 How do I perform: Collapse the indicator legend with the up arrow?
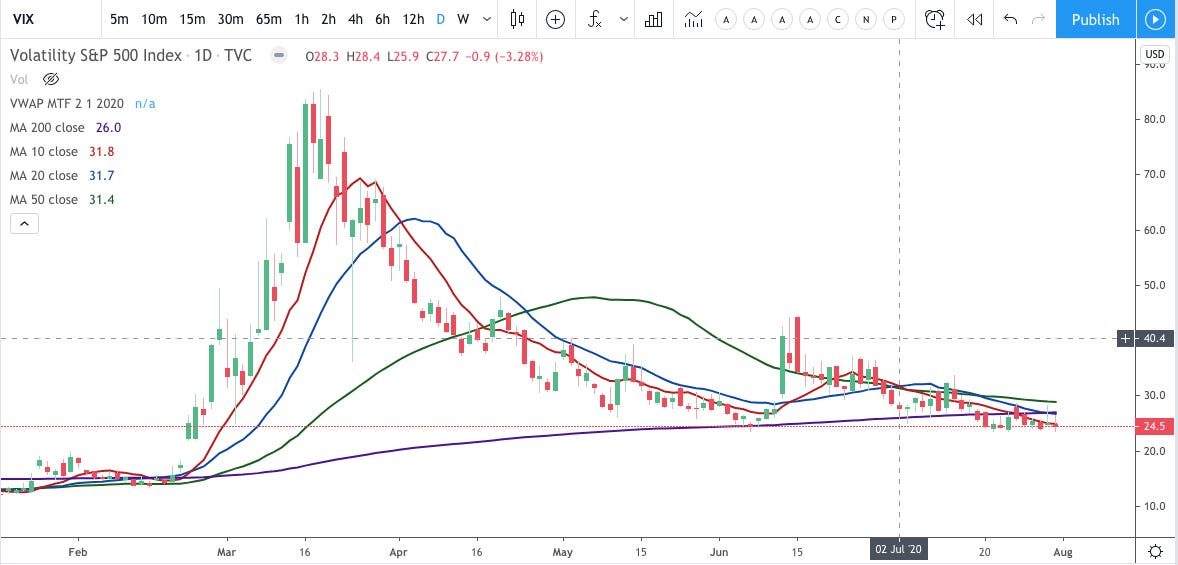24,223
